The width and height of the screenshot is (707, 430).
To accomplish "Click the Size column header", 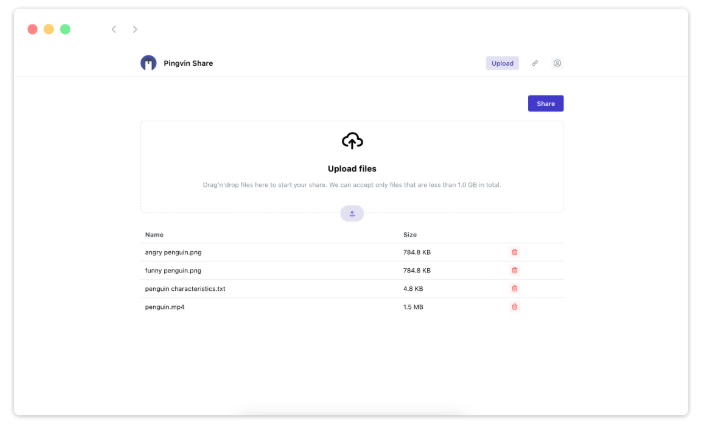I will click(410, 234).
